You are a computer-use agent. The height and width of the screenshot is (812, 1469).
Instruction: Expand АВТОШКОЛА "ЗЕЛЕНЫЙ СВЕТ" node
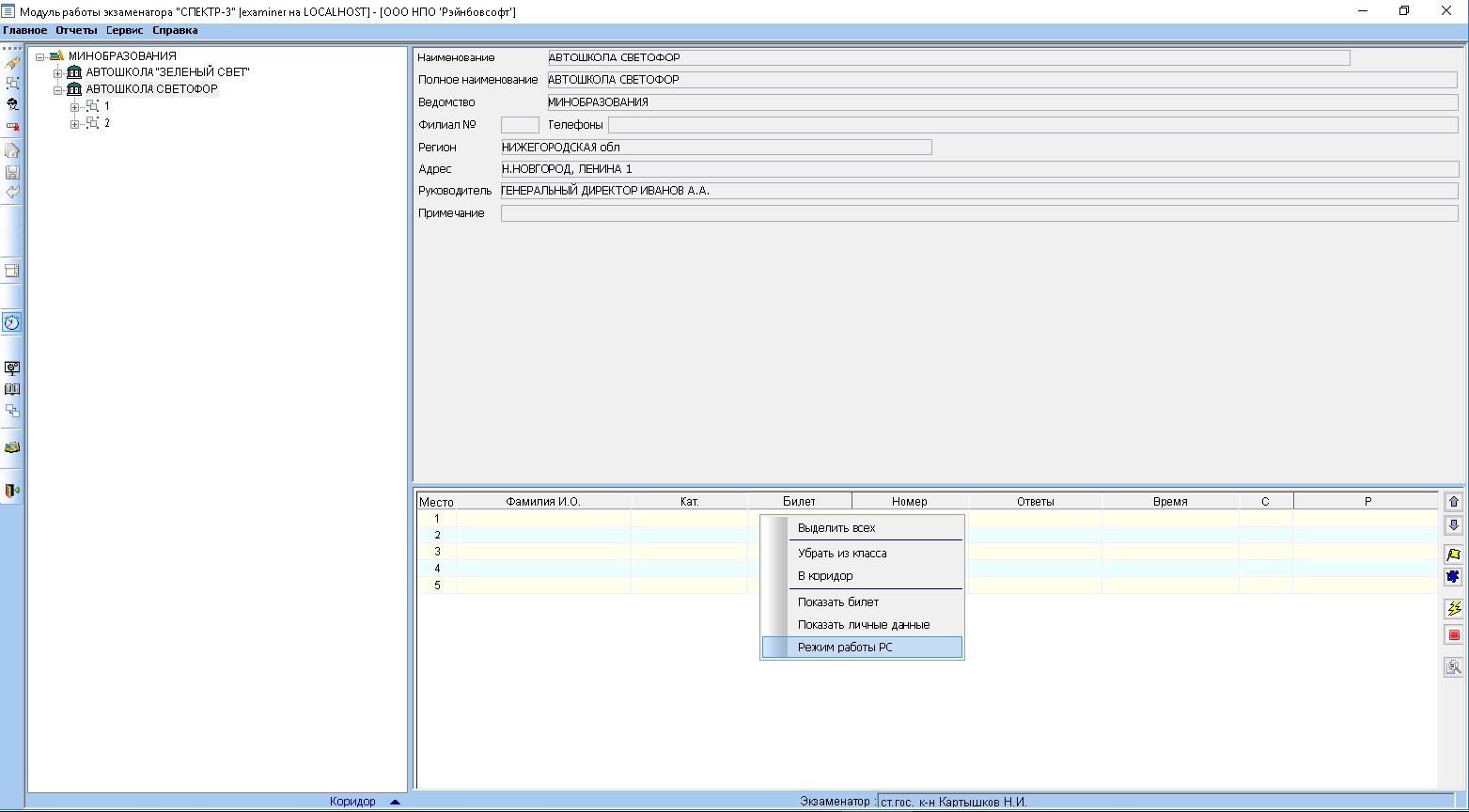tap(58, 73)
